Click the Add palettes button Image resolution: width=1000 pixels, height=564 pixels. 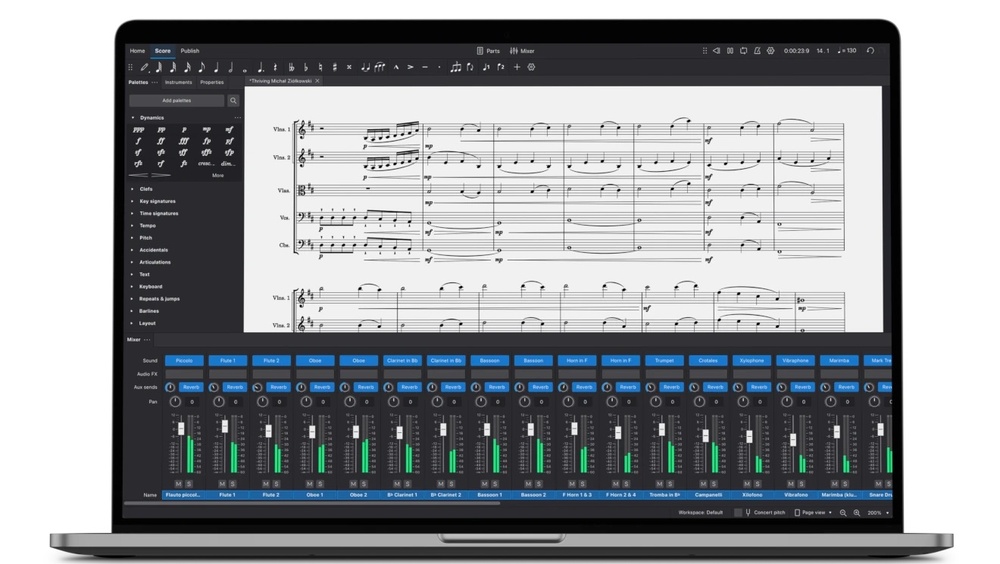(176, 101)
